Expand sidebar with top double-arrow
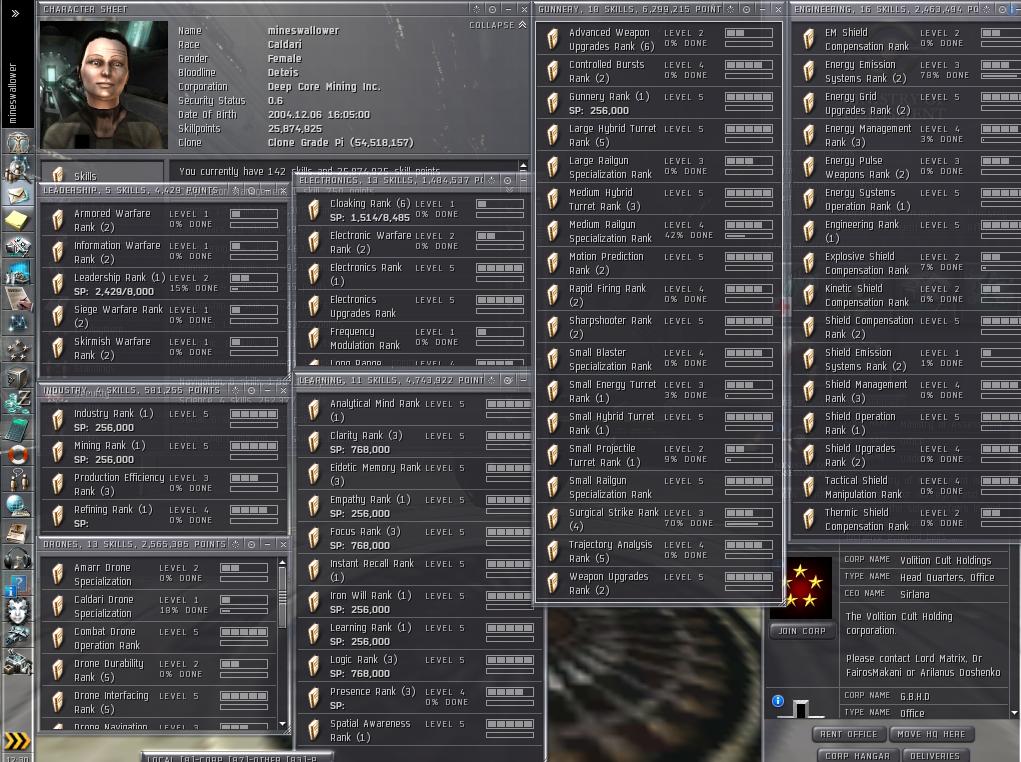Viewport: 1021px width, 762px height. (16, 13)
